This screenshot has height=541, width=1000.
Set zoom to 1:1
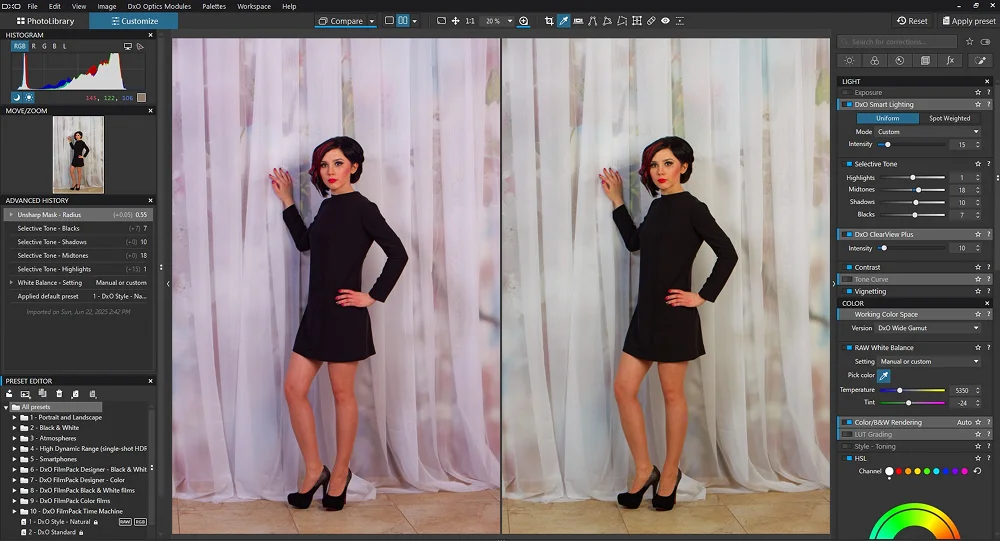click(x=470, y=21)
